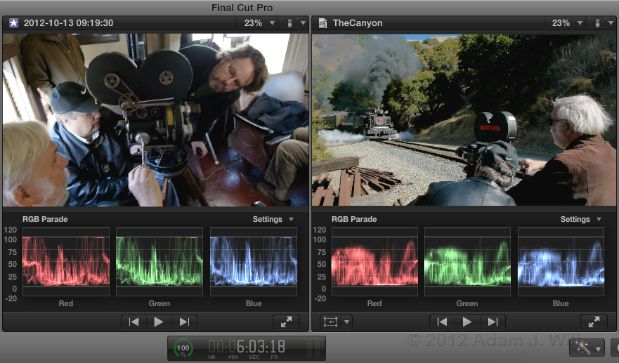Image resolution: width=619 pixels, height=363 pixels.
Task: Click the left viewer's RGB Parade title
Action: click(x=45, y=219)
